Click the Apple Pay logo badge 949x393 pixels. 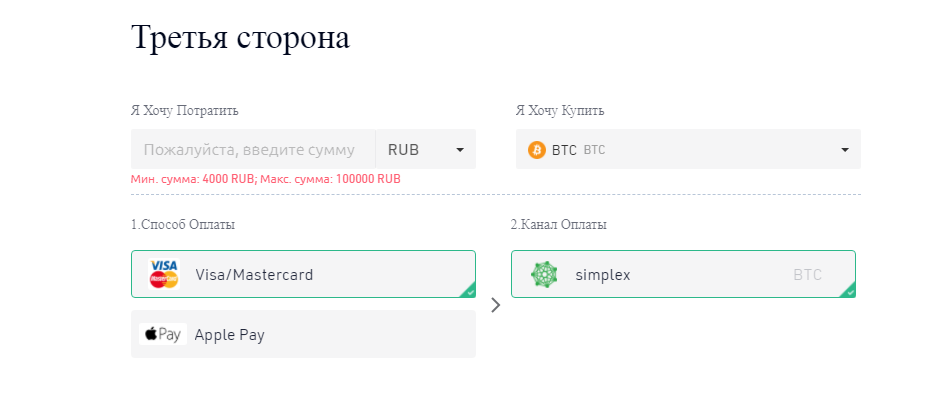point(163,334)
